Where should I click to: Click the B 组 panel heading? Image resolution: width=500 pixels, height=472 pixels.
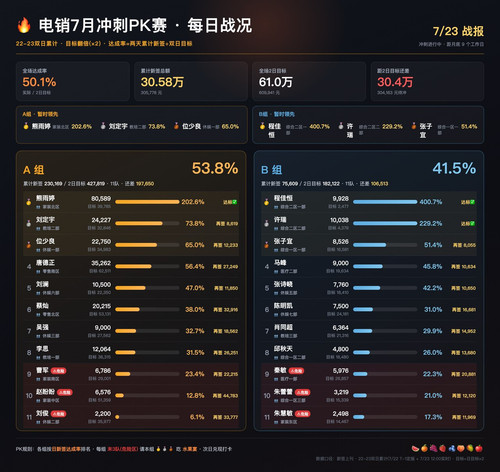[x=271, y=170]
